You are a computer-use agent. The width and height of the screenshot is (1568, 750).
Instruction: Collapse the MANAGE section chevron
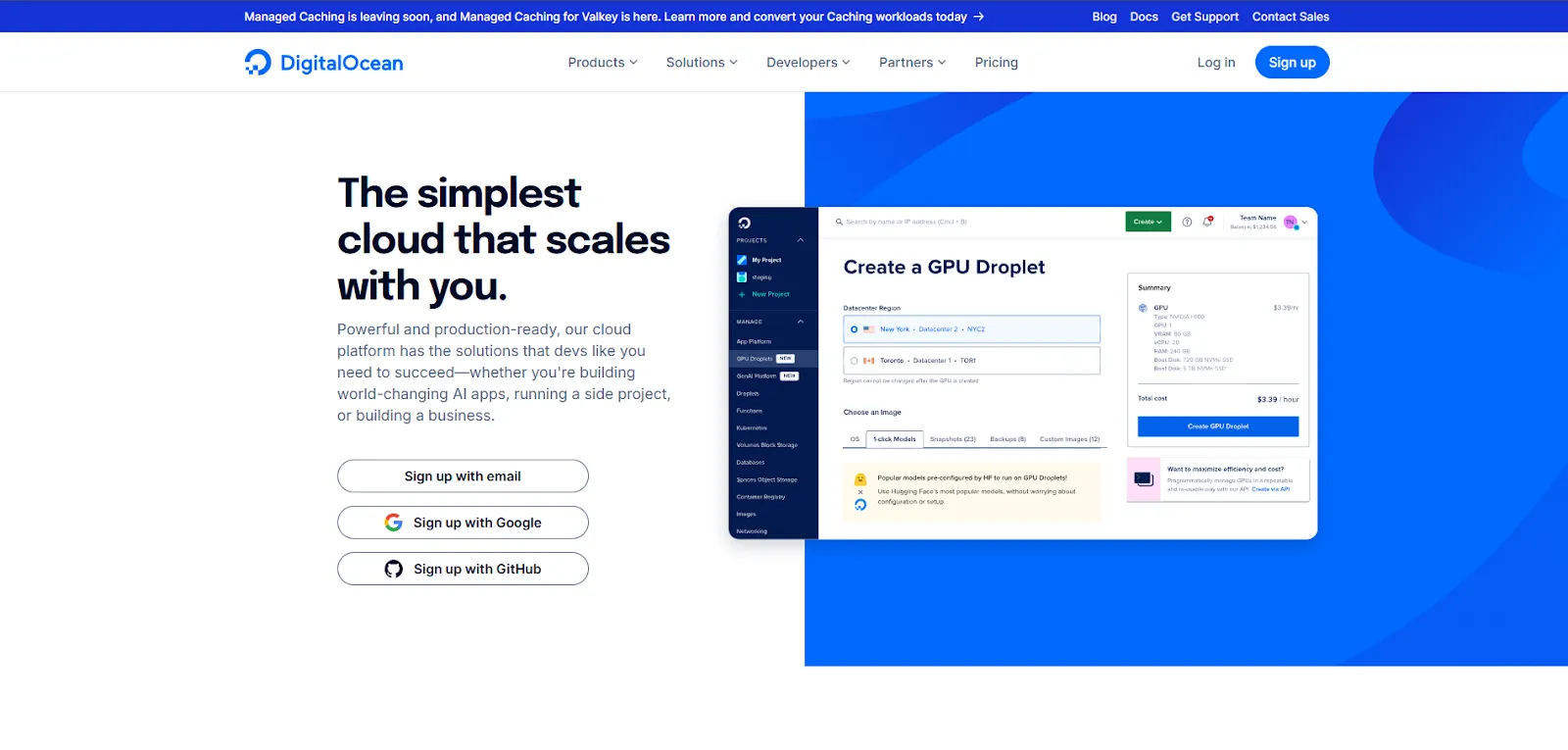[801, 322]
